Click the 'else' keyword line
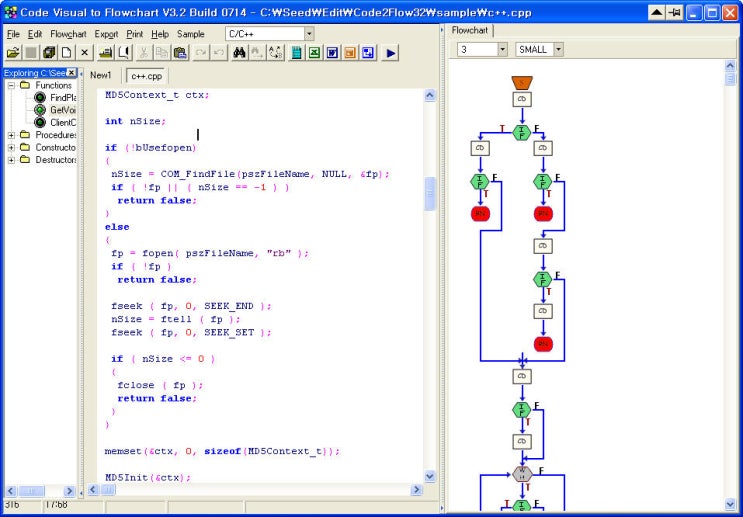Viewport: 743px width, 517px height. click(117, 227)
